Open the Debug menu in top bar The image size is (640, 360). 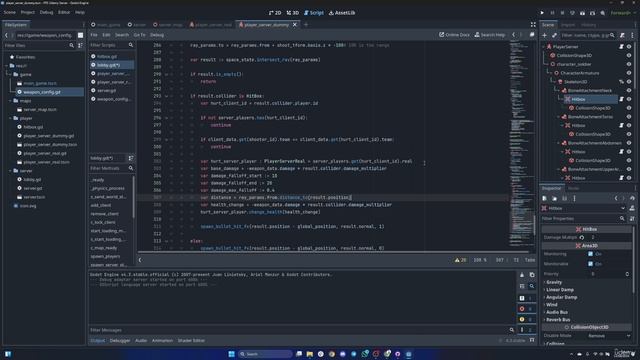(x=46, y=12)
